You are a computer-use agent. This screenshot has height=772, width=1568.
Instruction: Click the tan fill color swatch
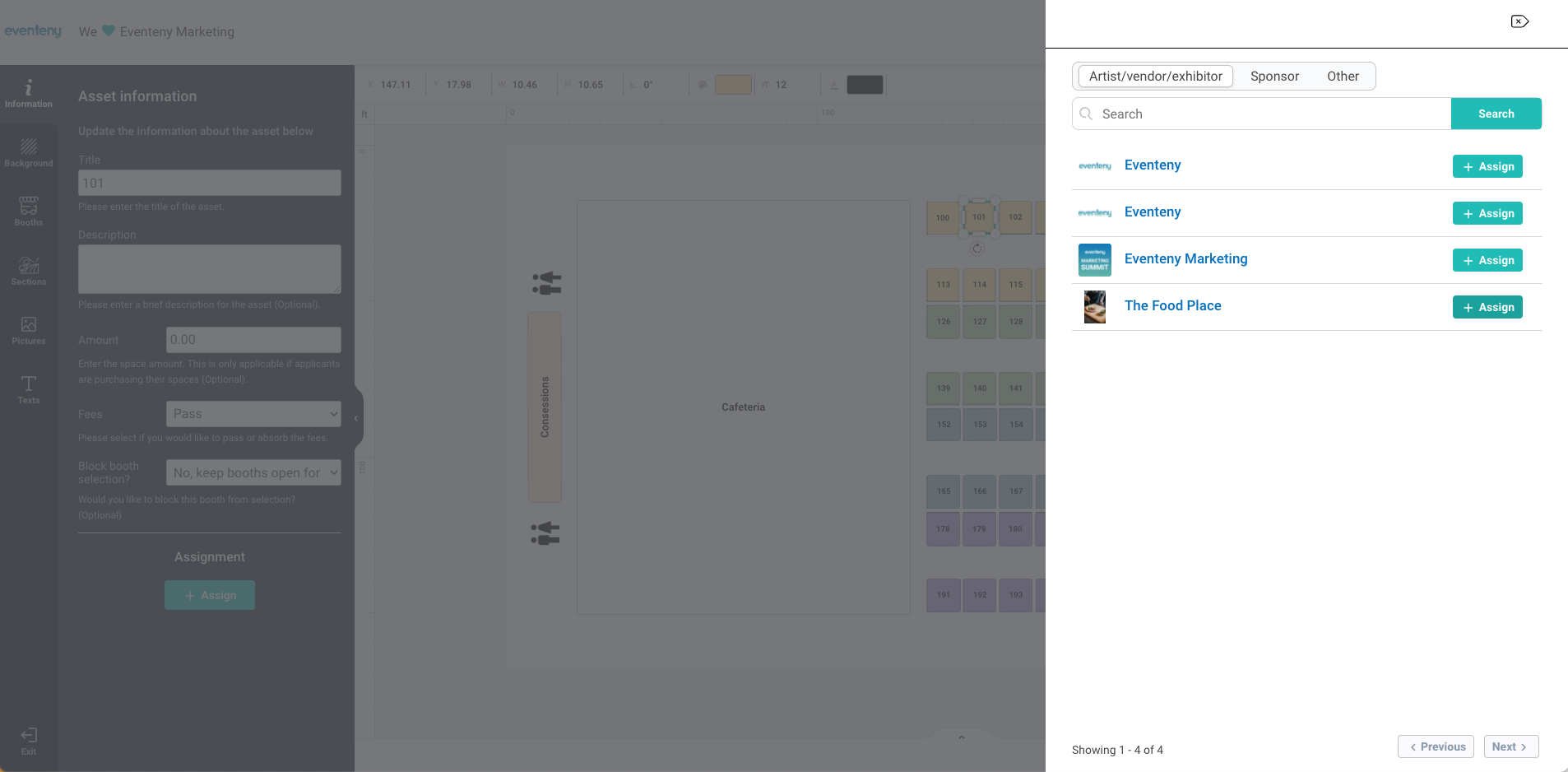(x=733, y=85)
